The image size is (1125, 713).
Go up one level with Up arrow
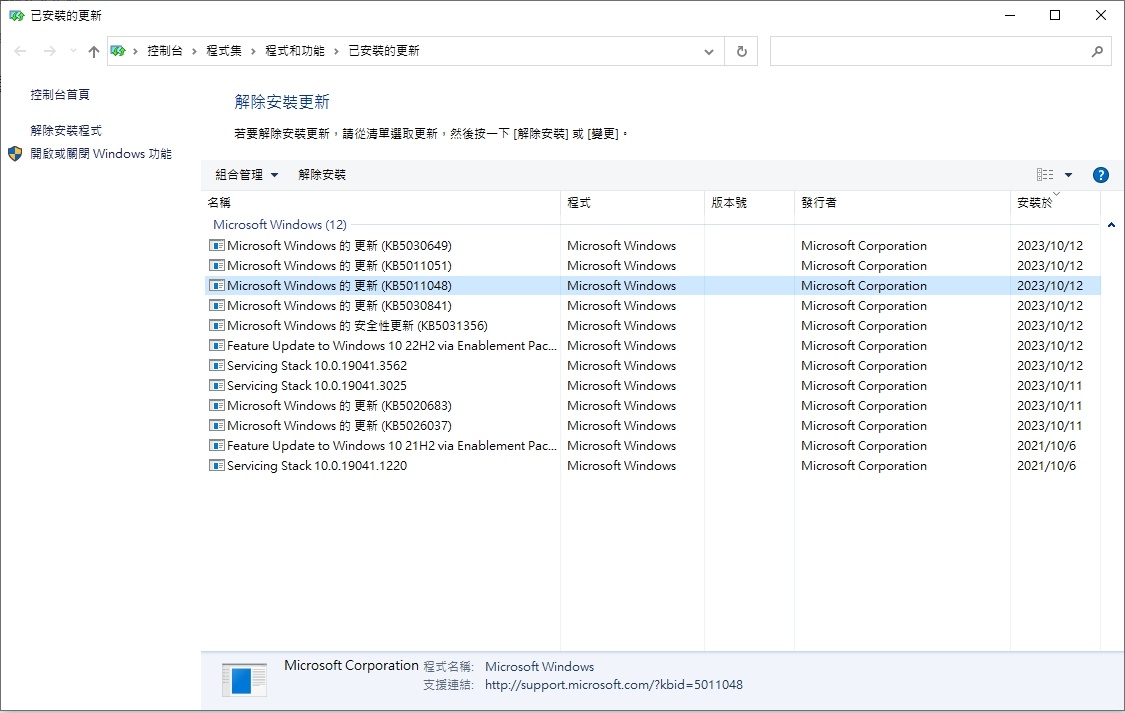tap(94, 51)
